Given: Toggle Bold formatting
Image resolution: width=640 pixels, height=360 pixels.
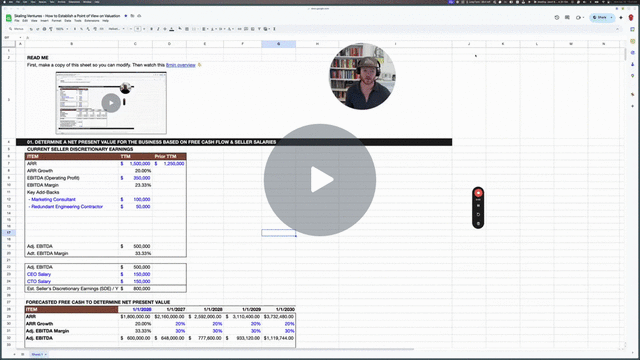Looking at the screenshot, I should [151, 29].
